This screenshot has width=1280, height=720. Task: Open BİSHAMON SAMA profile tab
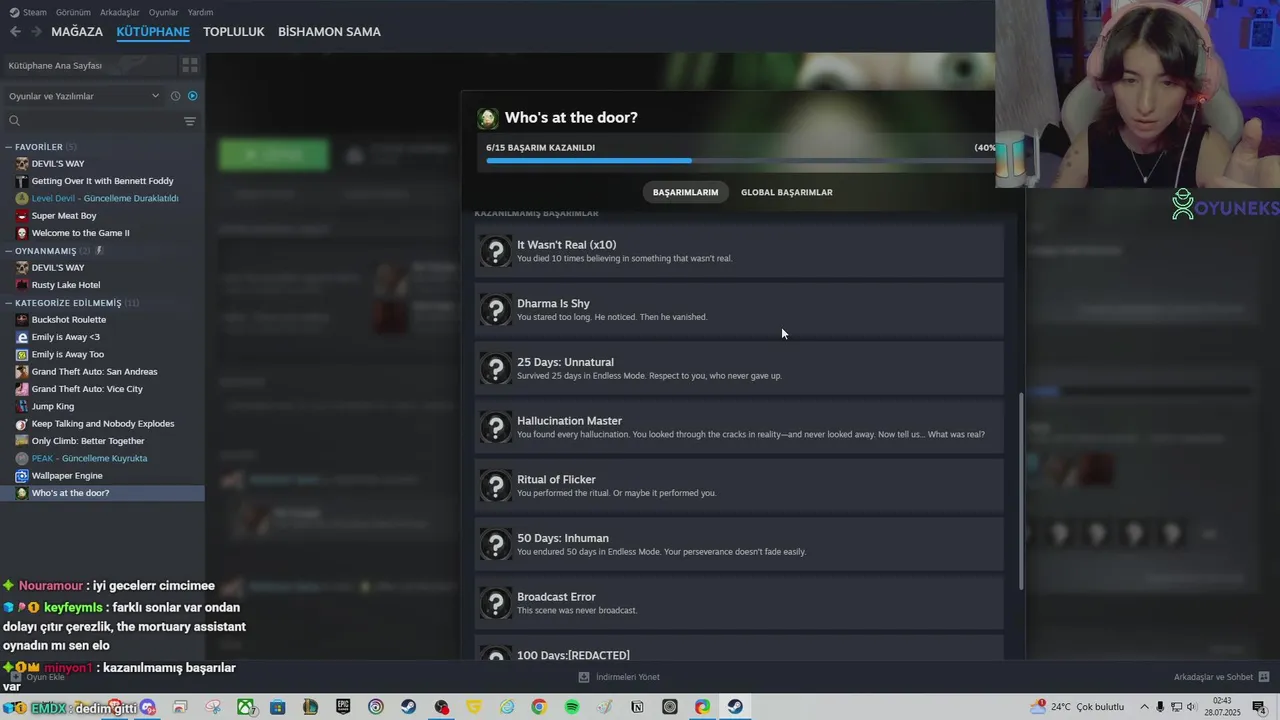pos(329,32)
